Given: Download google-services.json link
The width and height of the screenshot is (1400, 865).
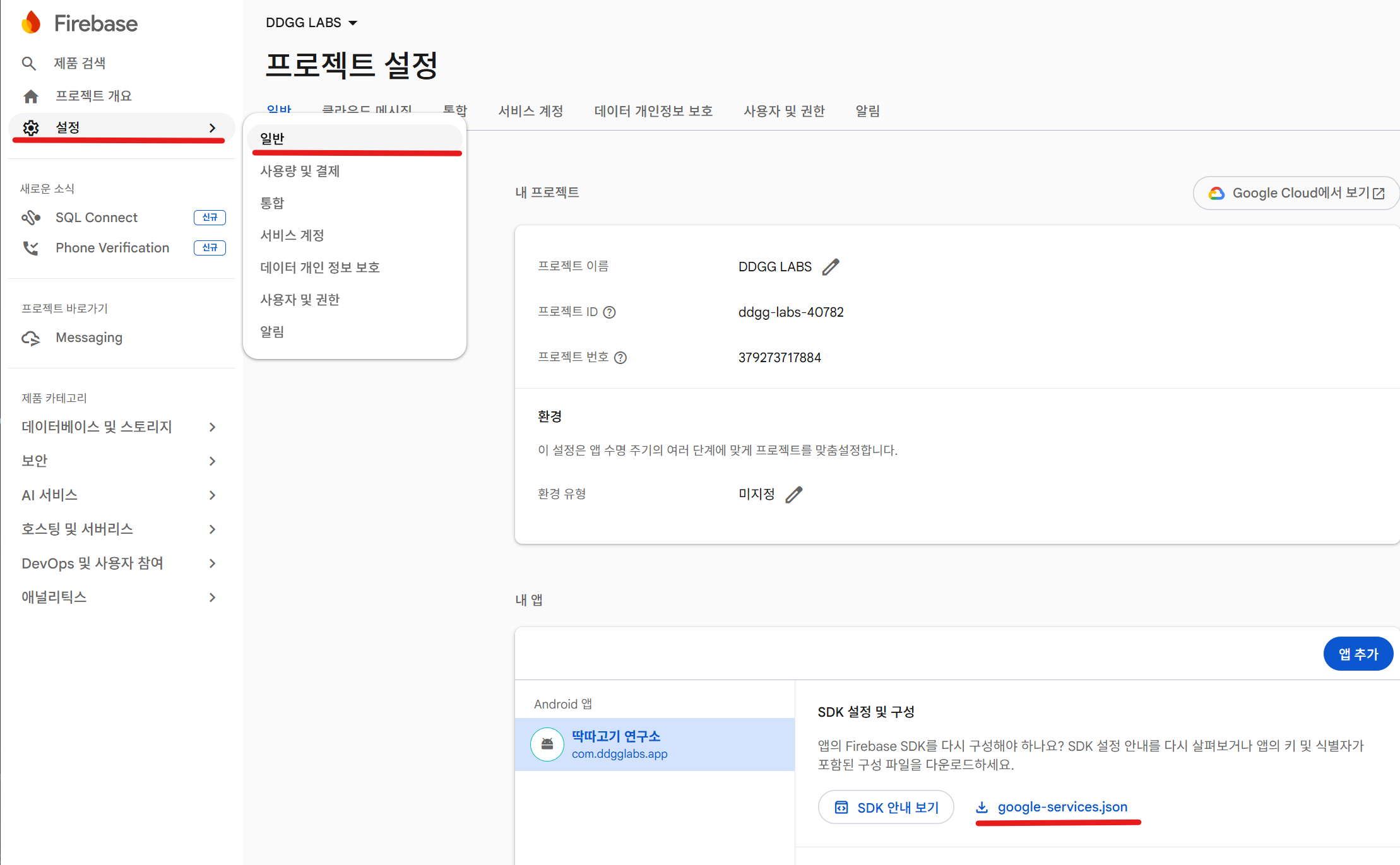Looking at the screenshot, I should pyautogui.click(x=1052, y=807).
